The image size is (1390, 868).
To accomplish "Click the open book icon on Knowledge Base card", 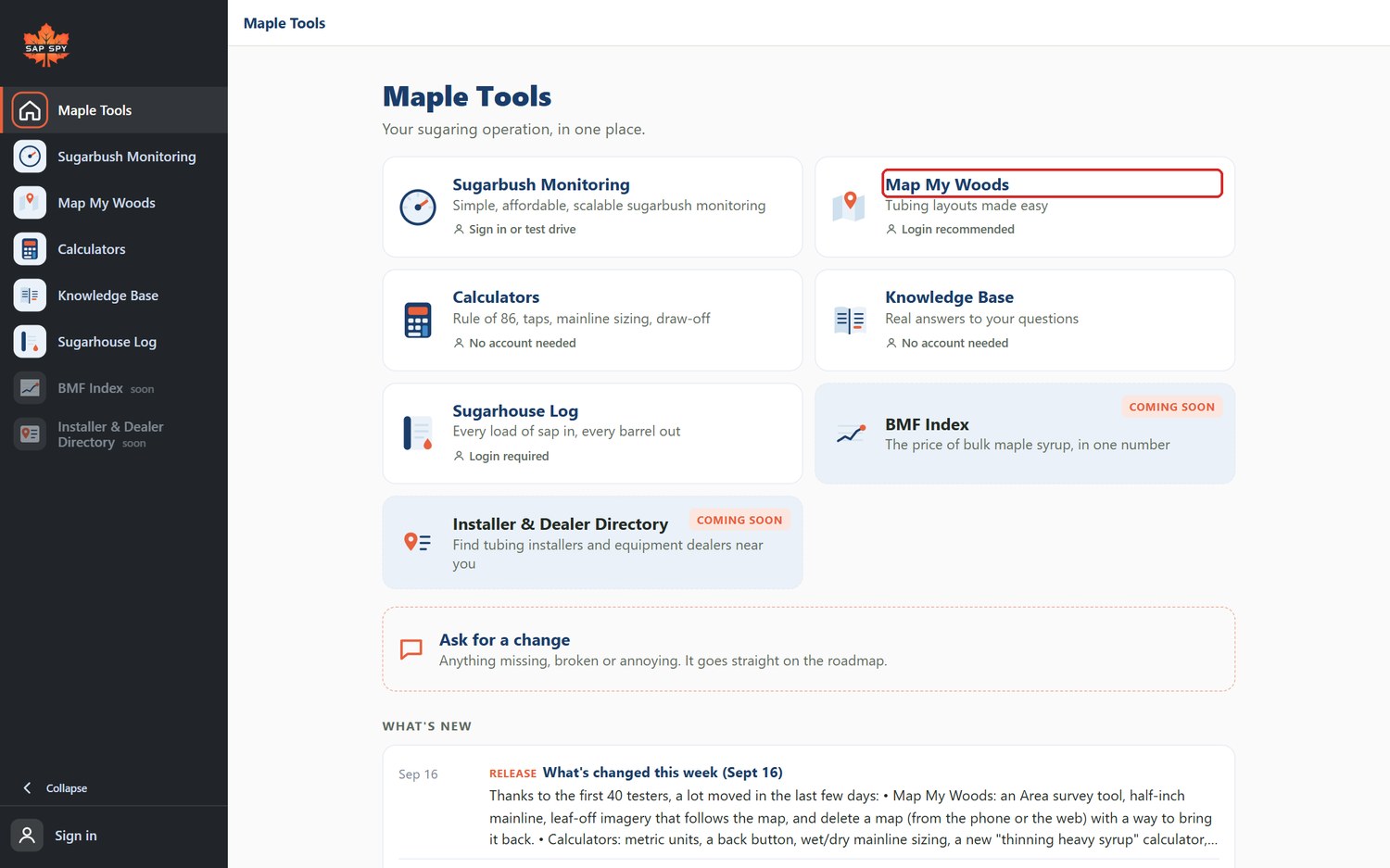I will click(850, 321).
